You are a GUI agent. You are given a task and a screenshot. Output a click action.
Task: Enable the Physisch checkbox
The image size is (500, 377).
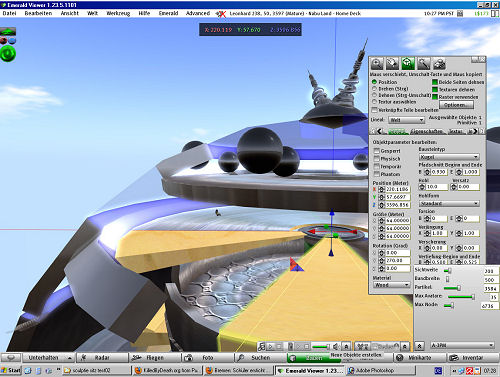point(377,159)
